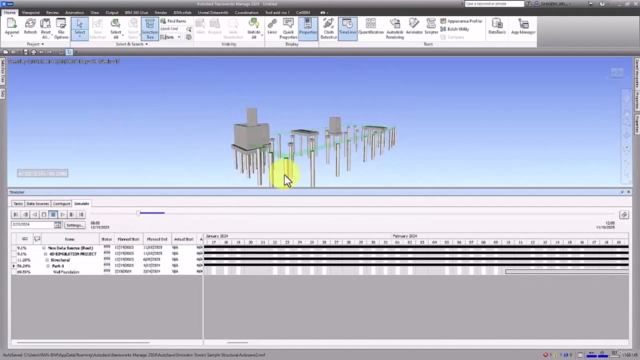Image resolution: width=640 pixels, height=360 pixels.
Task: Switch to the Viewpoint ribbon tab
Action: click(x=31, y=13)
